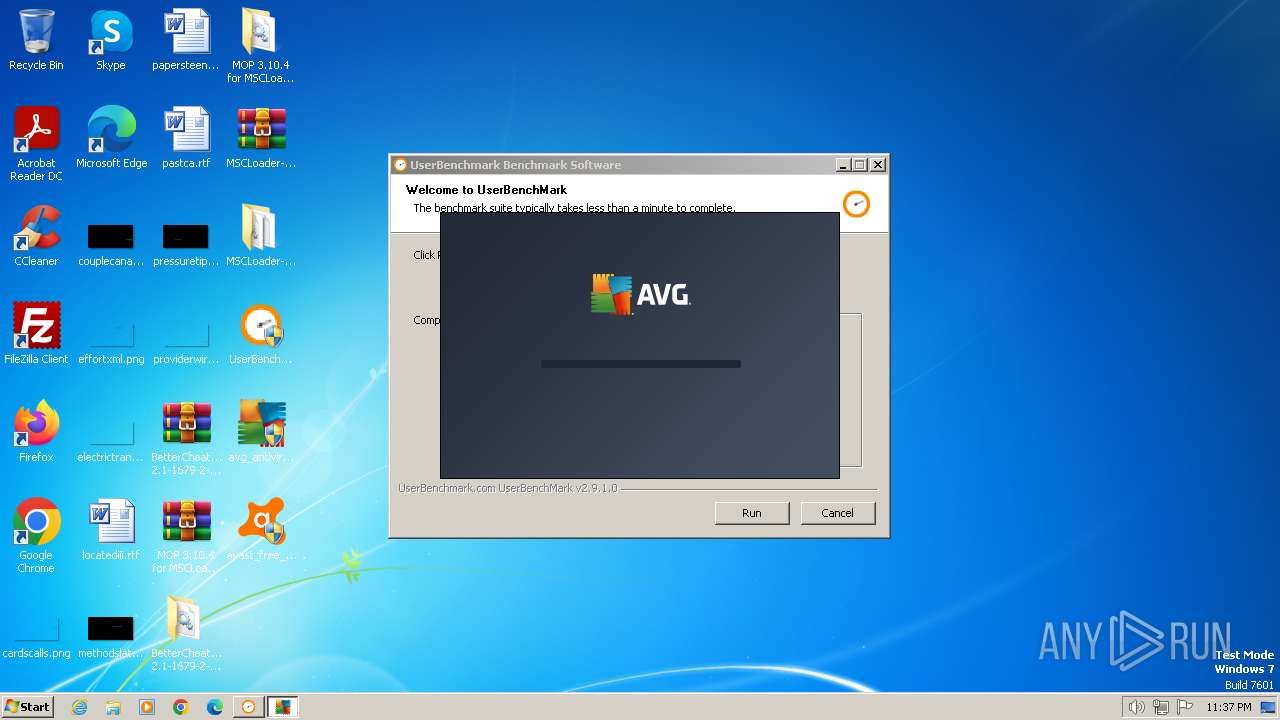Select the methodslat file icon

(111, 637)
